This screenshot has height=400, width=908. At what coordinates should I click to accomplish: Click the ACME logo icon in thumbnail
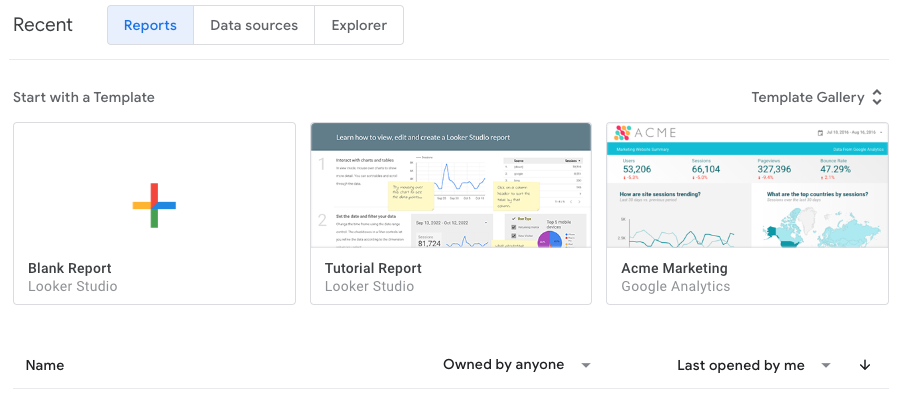622,133
